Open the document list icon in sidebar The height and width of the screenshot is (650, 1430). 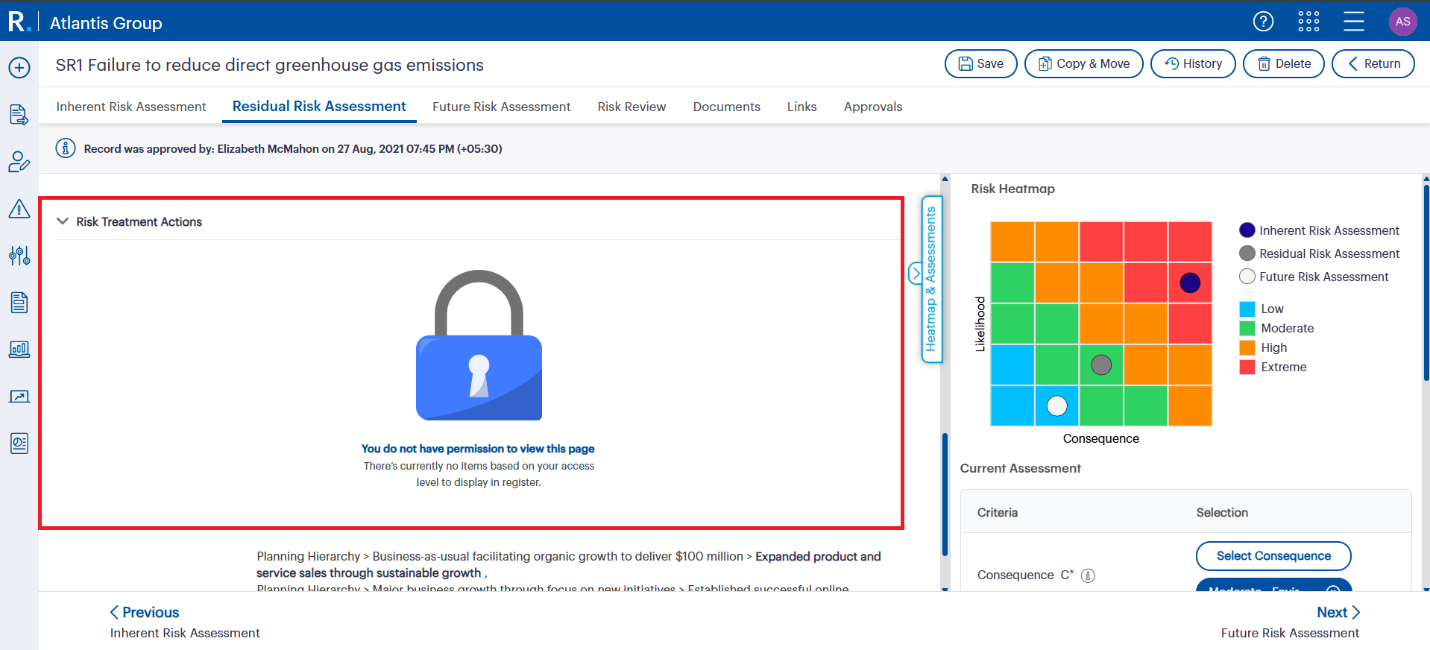point(19,302)
